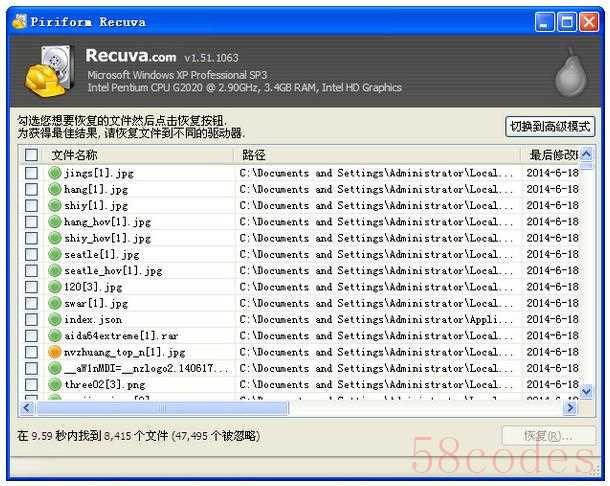610x486 pixels.
Task: Sort by the 最后修改 column header
Action: pos(550,155)
